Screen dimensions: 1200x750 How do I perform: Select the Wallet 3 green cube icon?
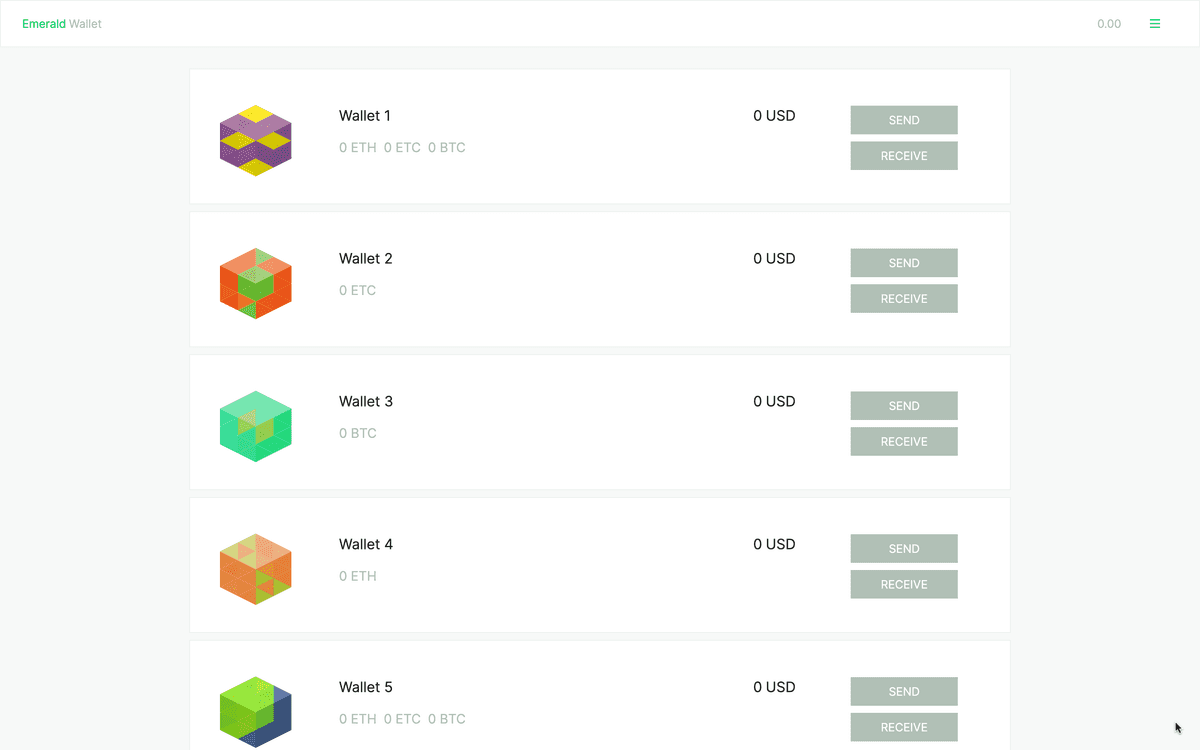[x=255, y=426]
